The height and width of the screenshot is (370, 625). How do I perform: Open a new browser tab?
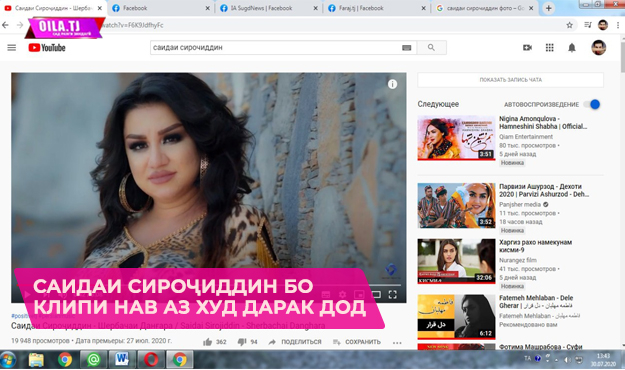(x=548, y=8)
